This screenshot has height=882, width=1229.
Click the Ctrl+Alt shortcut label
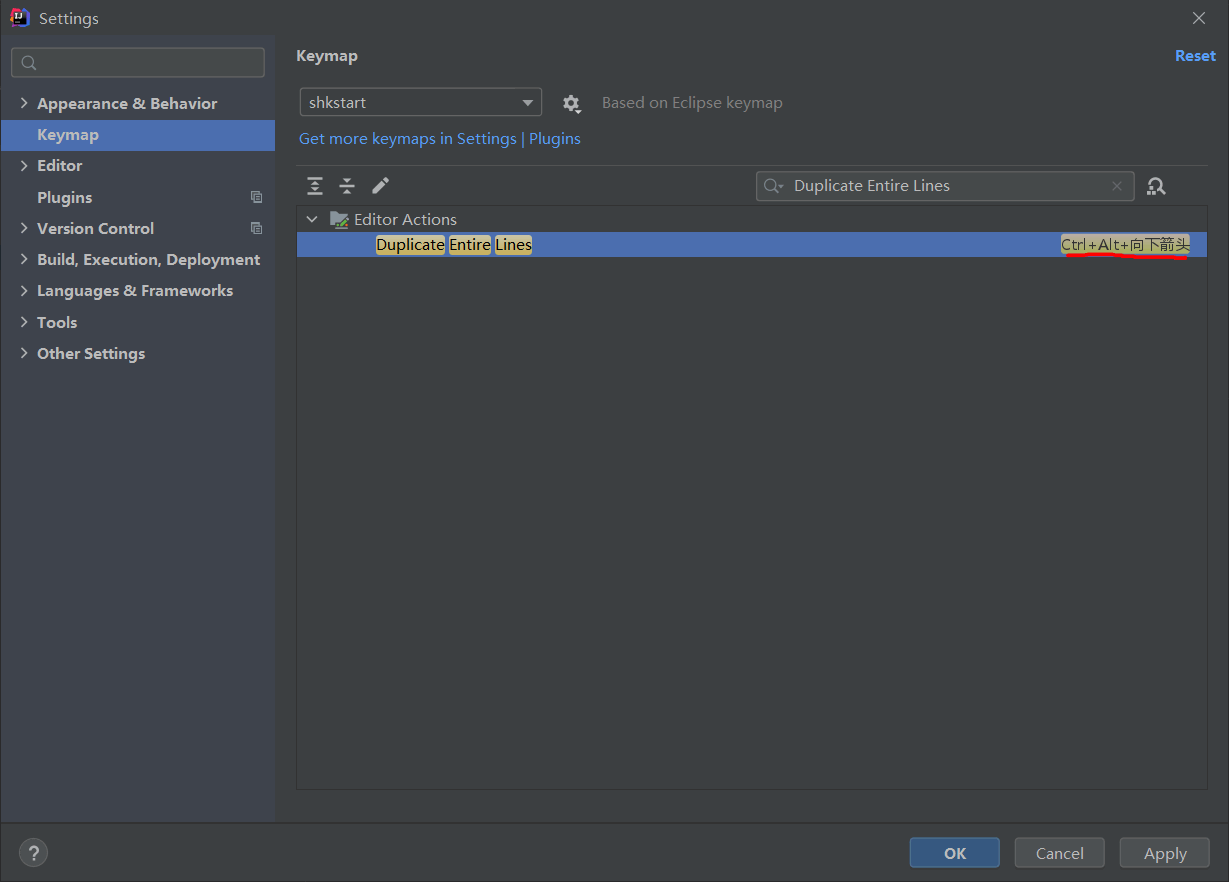[1125, 245]
